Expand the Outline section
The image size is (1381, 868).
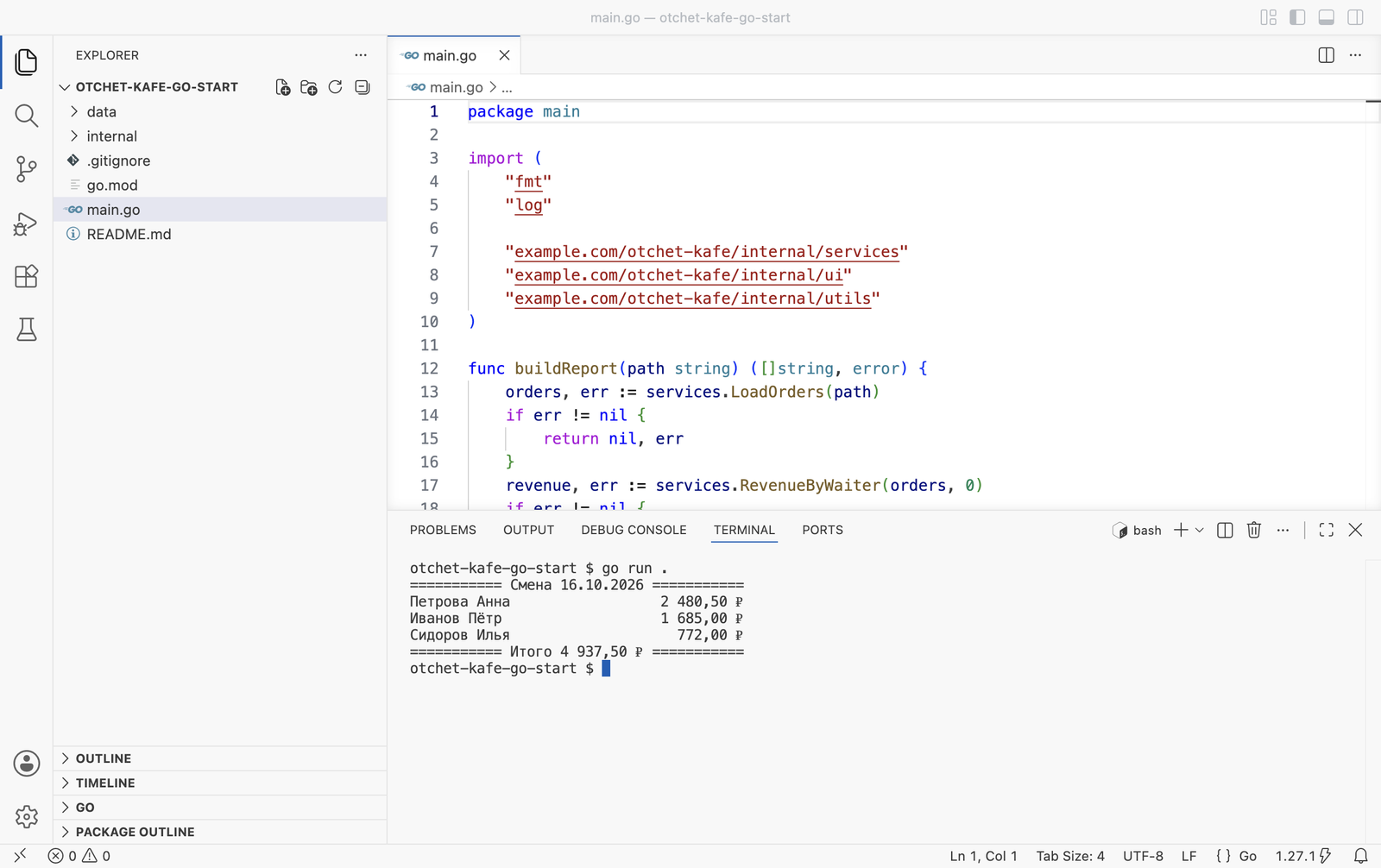pos(220,758)
